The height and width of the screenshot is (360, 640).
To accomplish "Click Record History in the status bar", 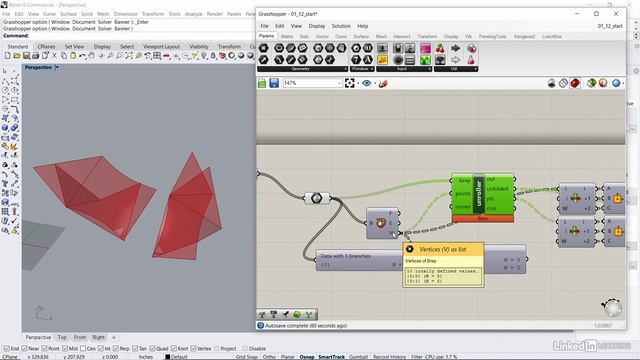I will 389,357.
